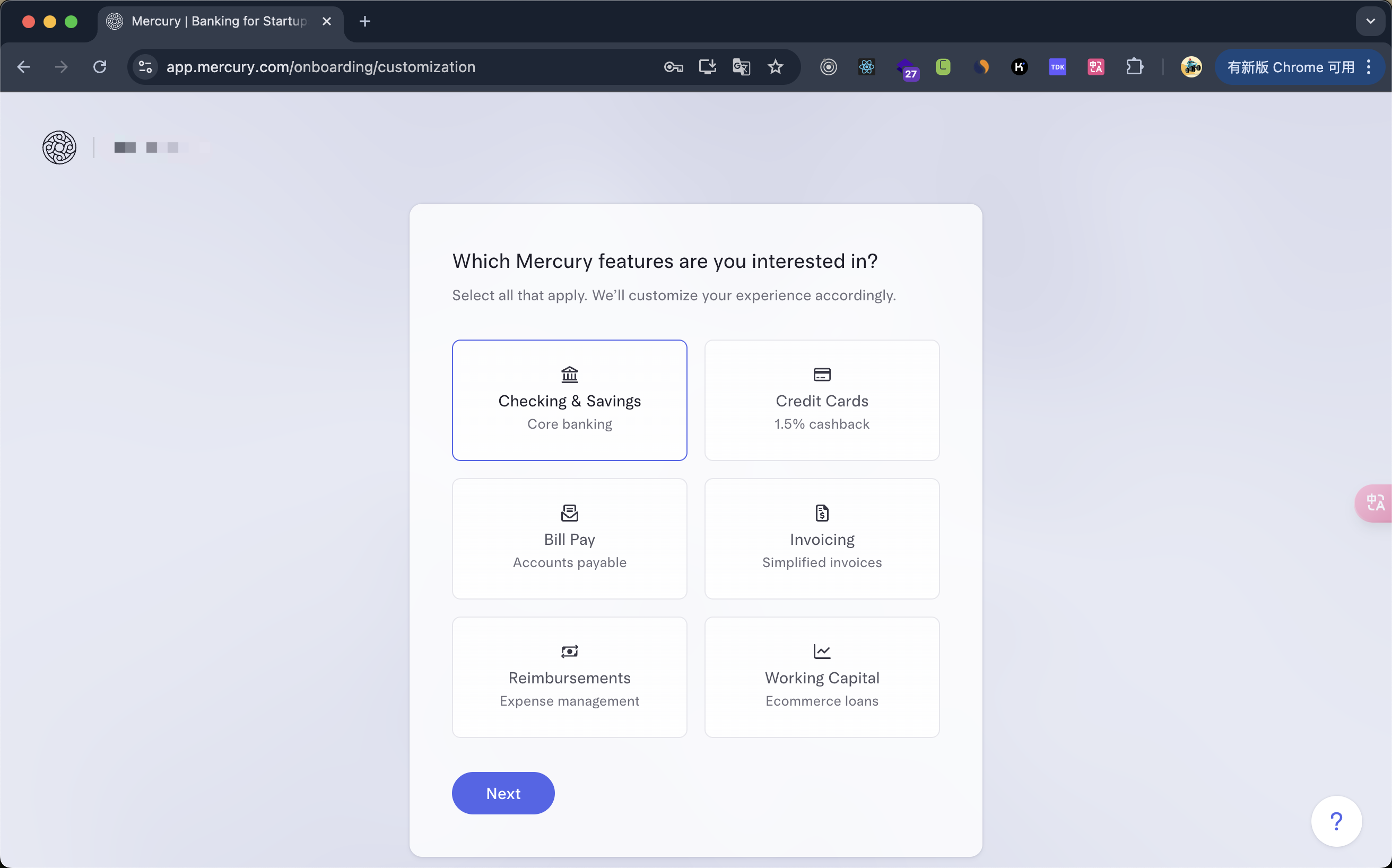This screenshot has width=1392, height=868.
Task: Select the Bill Pay feature card
Action: (x=569, y=539)
